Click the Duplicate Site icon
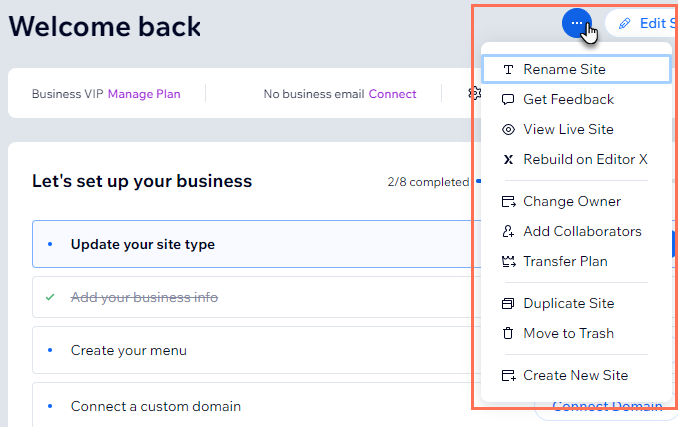 508,303
